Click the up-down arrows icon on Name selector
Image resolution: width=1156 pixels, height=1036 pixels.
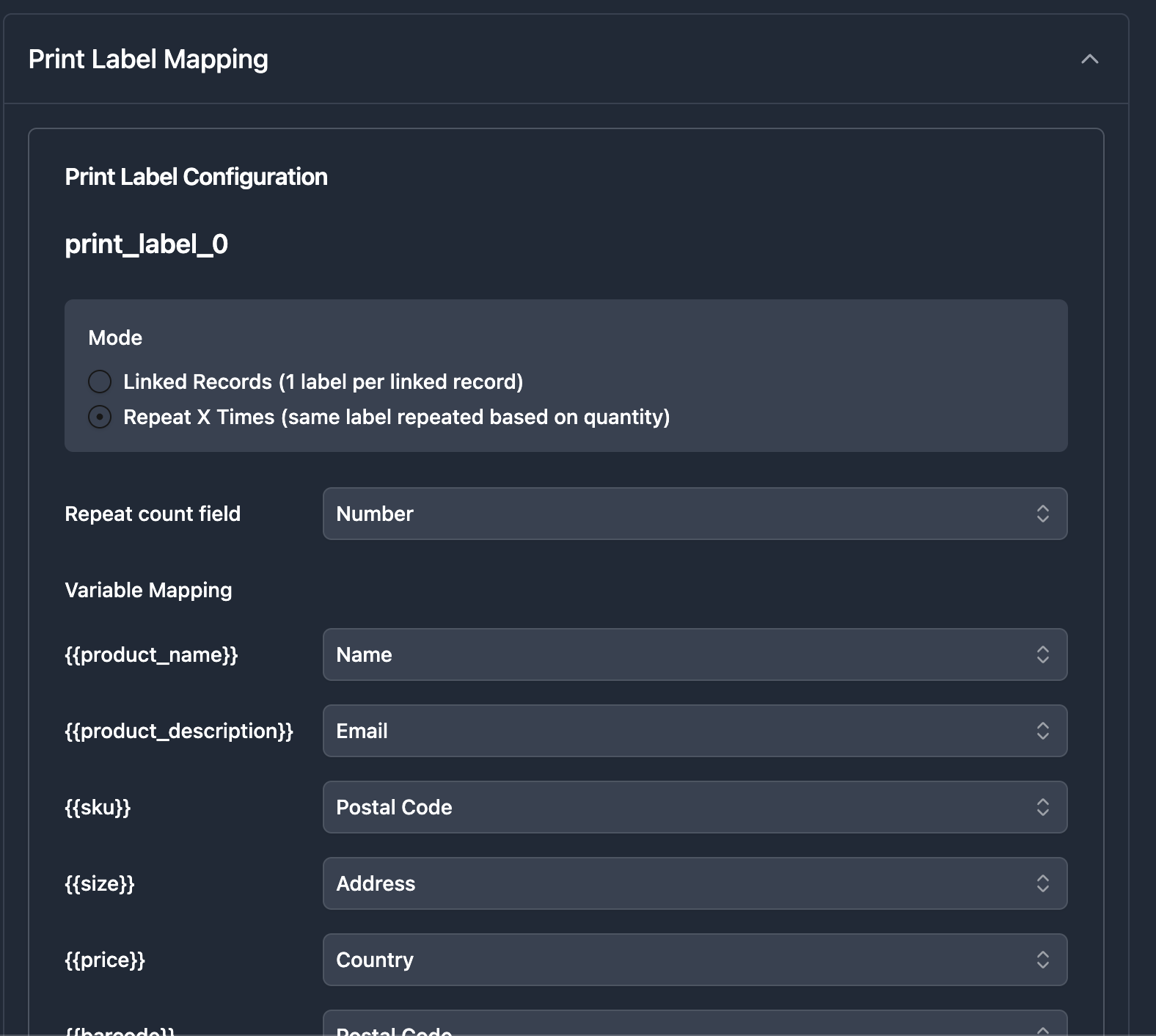tap(1042, 654)
